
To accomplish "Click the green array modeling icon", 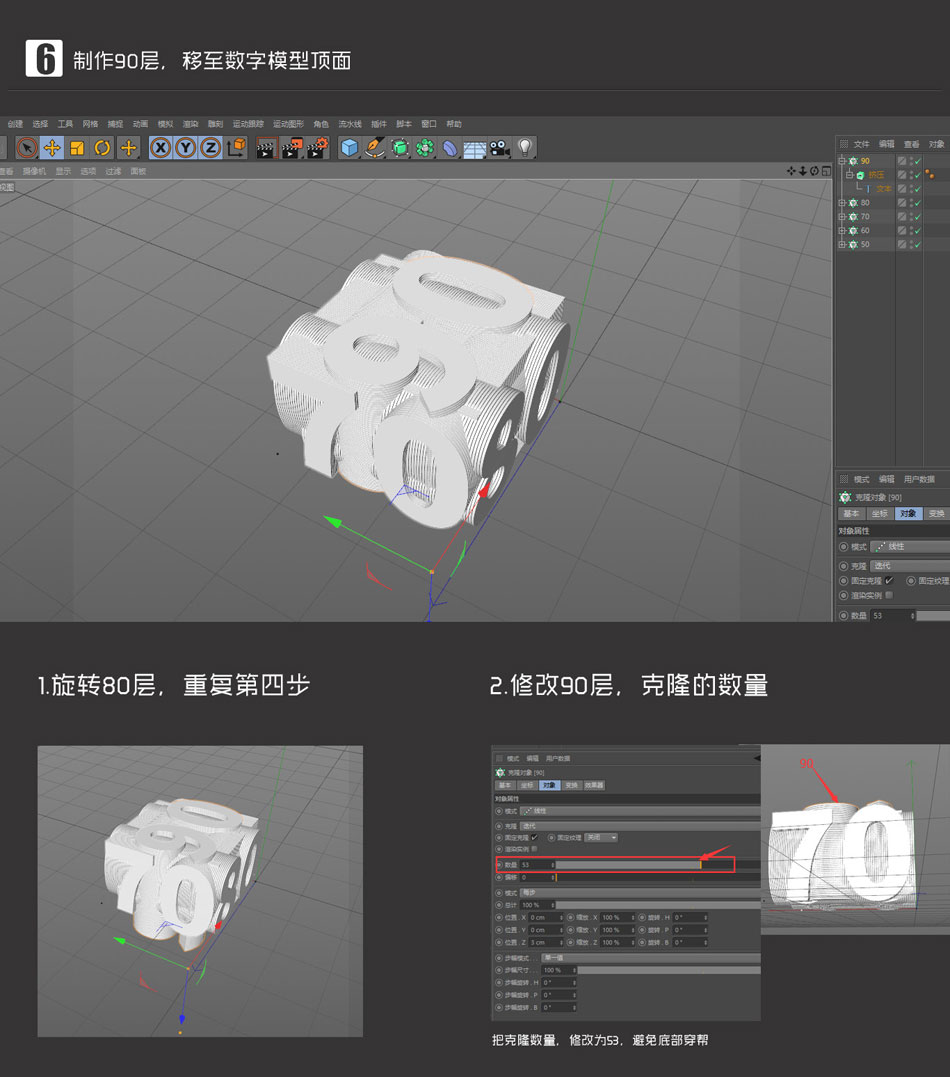I will [425, 148].
